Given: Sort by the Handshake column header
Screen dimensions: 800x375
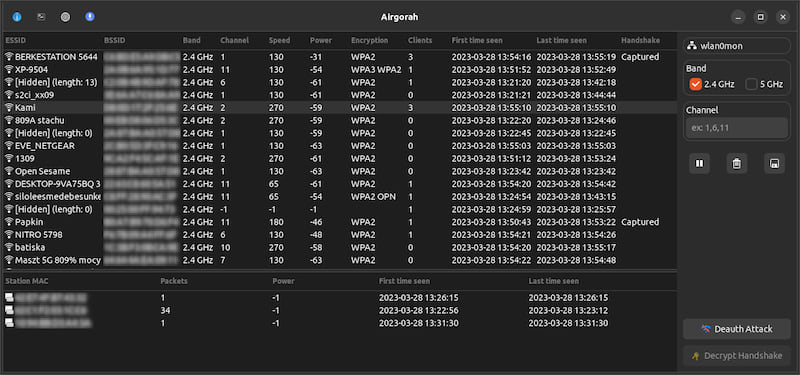Looking at the screenshot, I should coord(640,40).
